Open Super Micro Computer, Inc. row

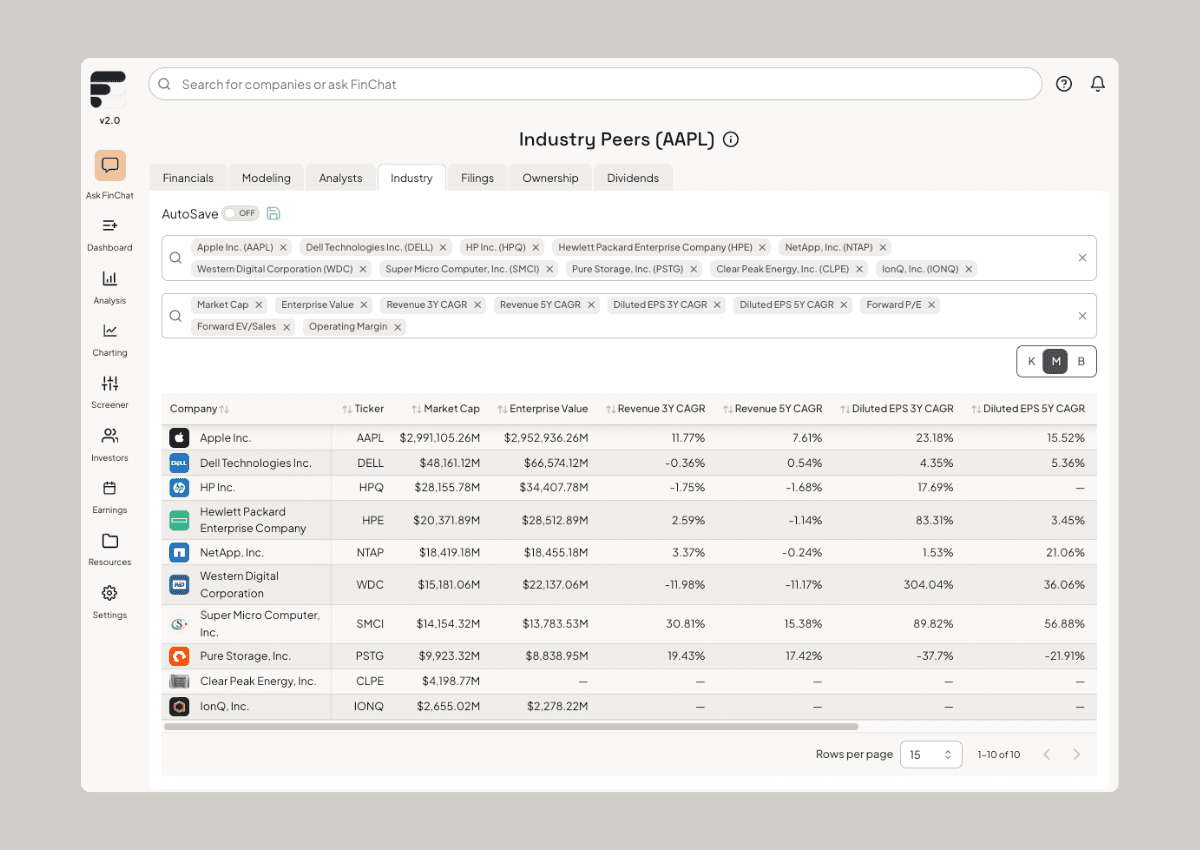[x=629, y=624]
